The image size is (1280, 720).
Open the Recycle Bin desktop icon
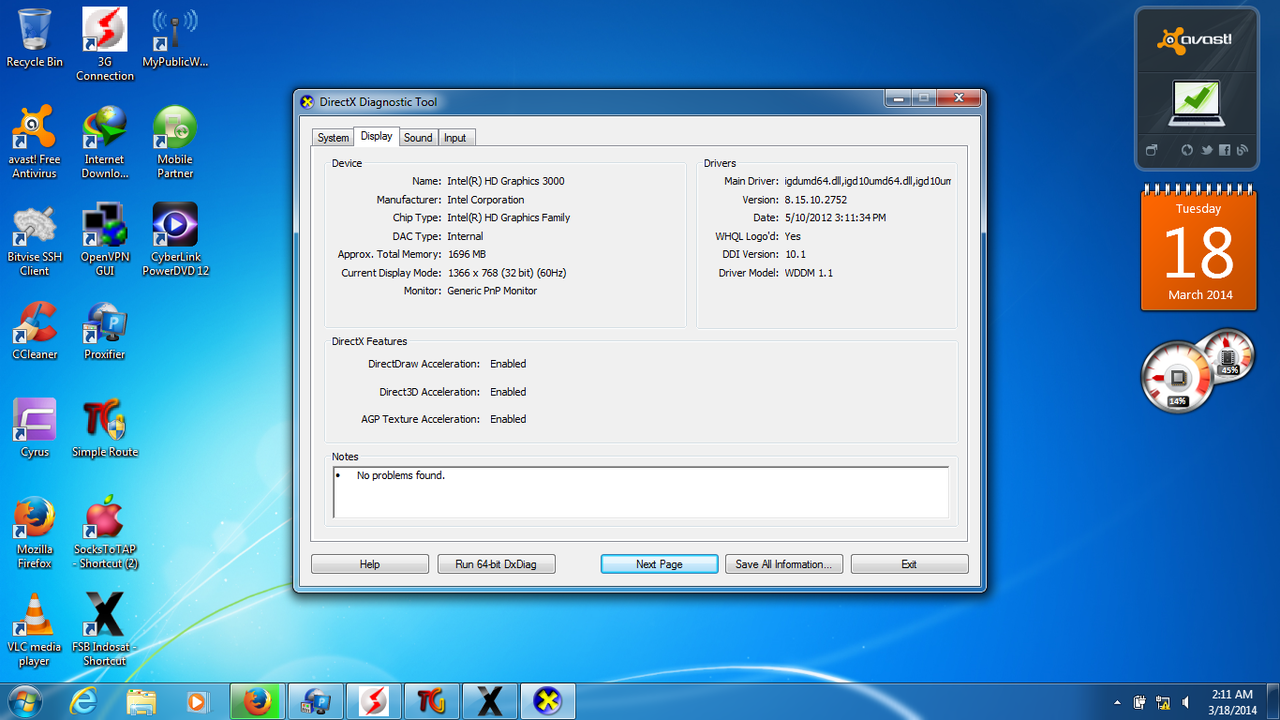point(34,38)
